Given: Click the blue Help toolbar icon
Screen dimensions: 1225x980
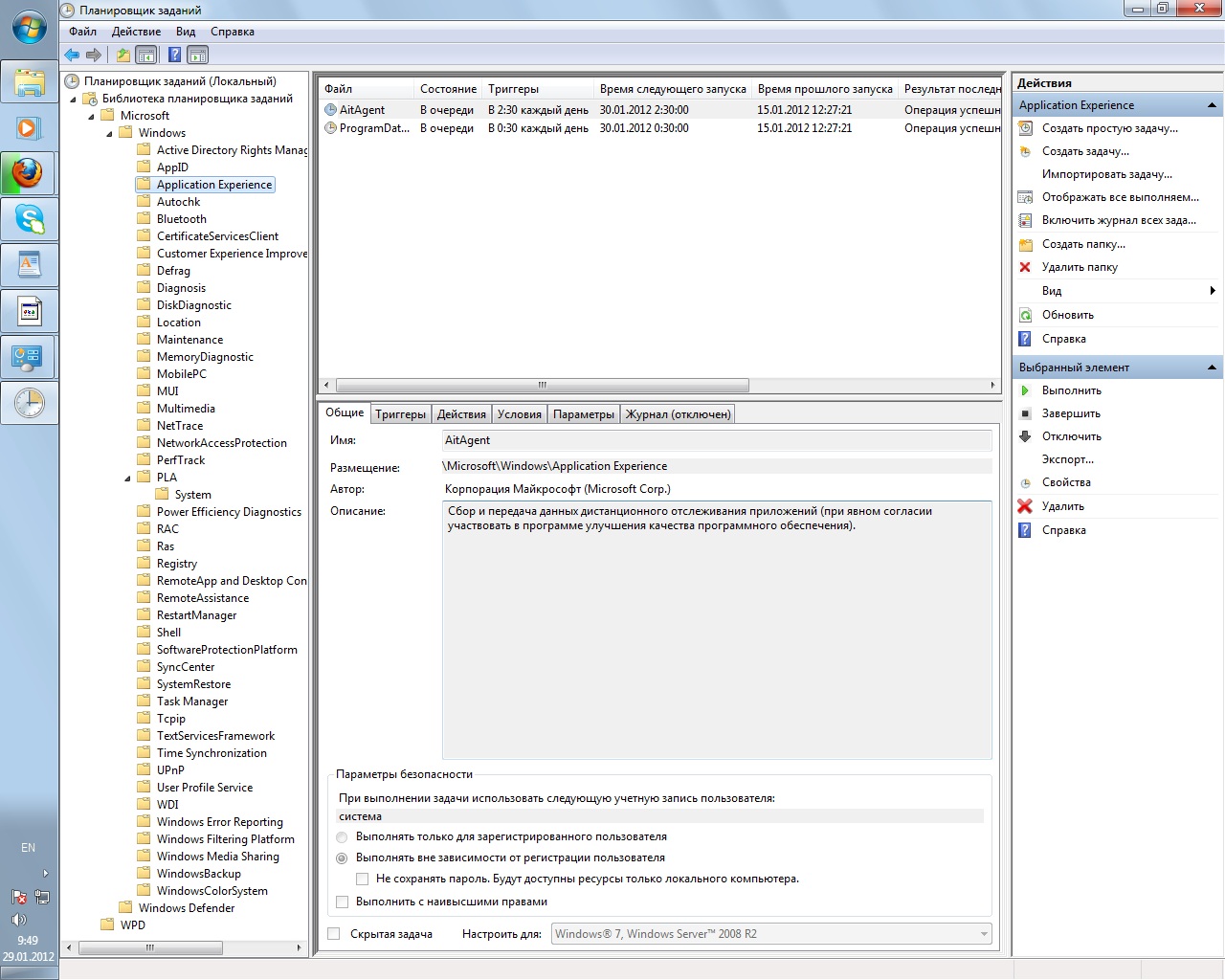Looking at the screenshot, I should coord(175,56).
